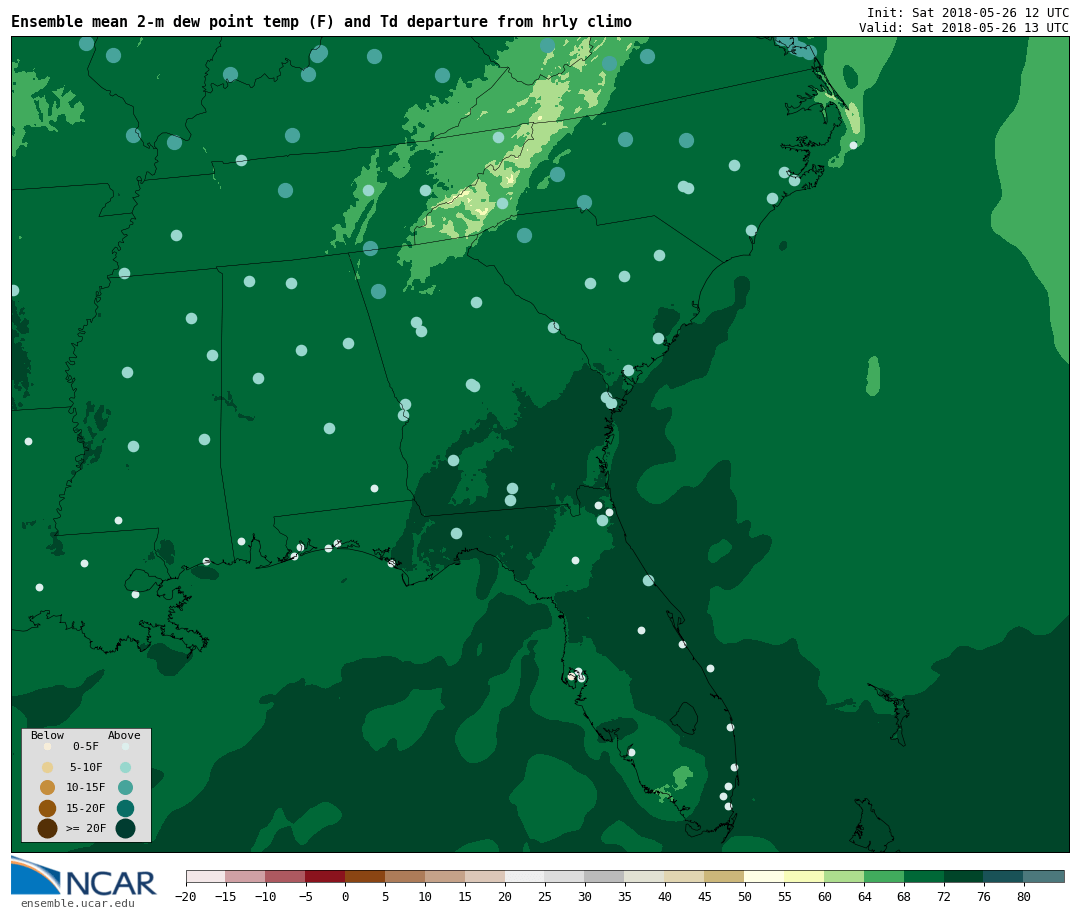Click the '35' colorbar tick label

[625, 896]
